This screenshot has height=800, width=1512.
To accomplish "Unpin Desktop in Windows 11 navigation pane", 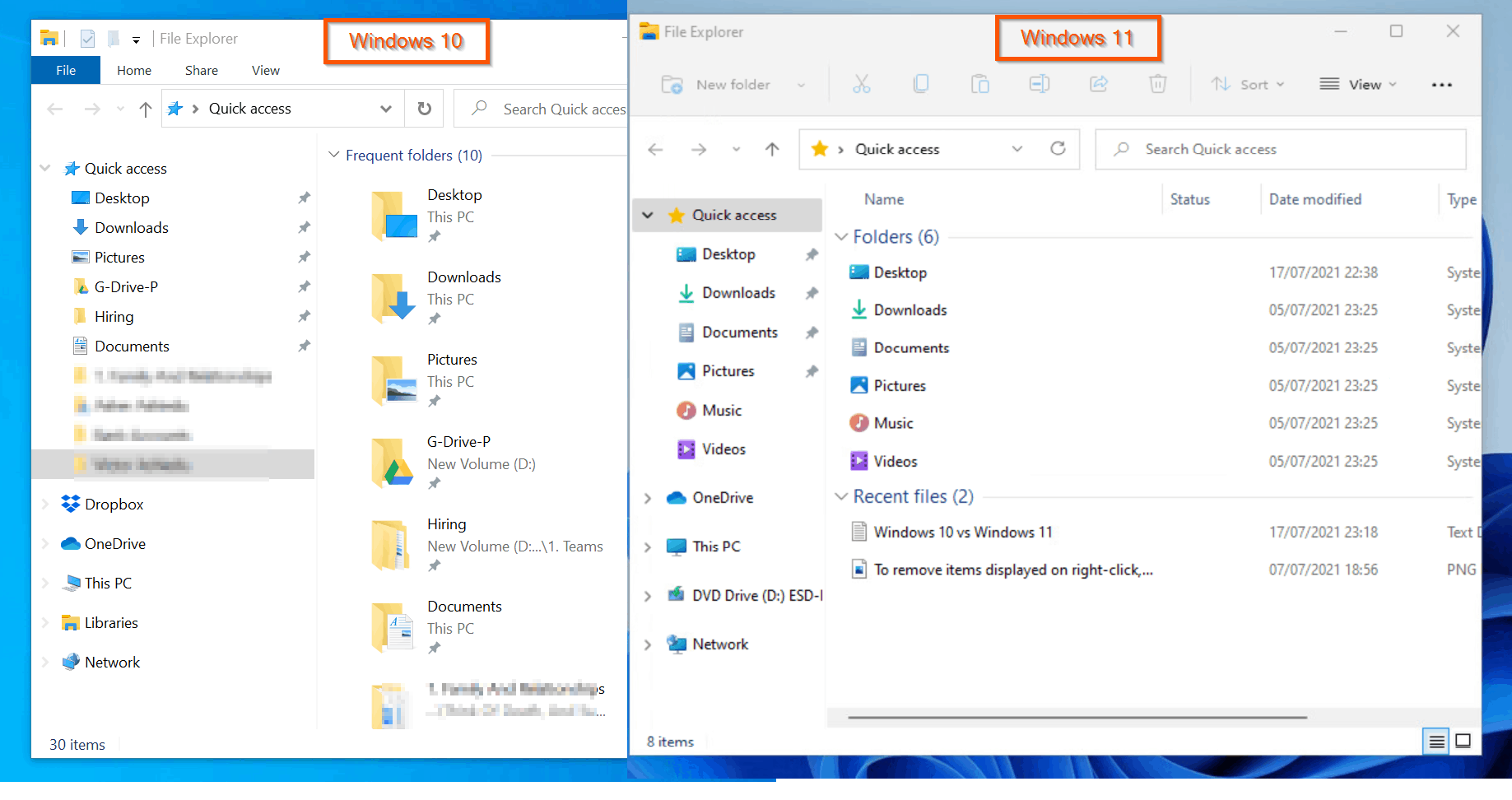I will coord(812,254).
